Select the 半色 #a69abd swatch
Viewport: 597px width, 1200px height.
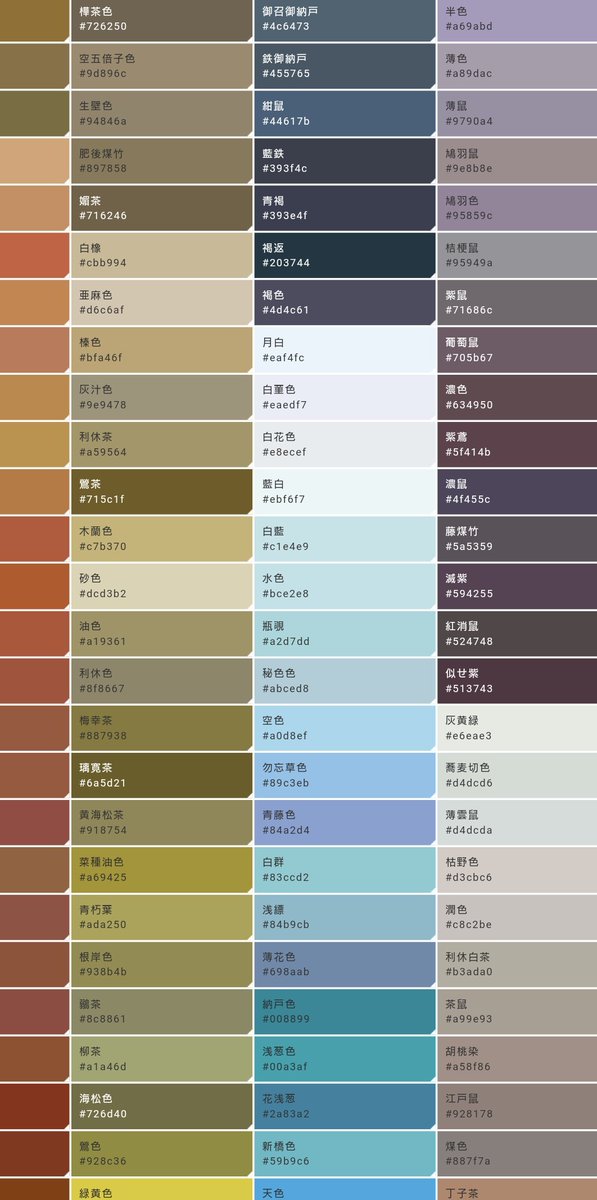[x=517, y=20]
